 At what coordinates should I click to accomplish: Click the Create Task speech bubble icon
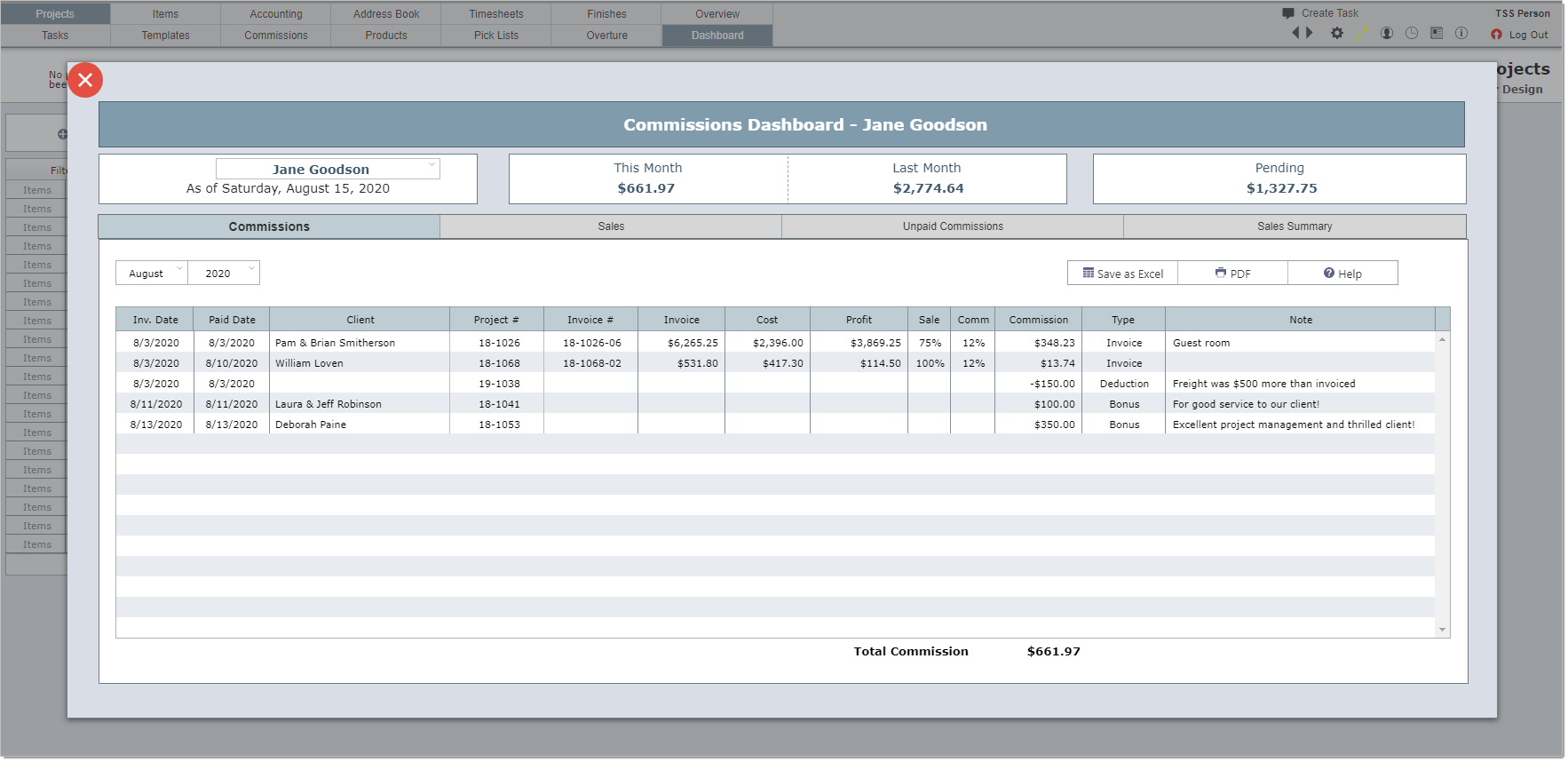point(1288,13)
